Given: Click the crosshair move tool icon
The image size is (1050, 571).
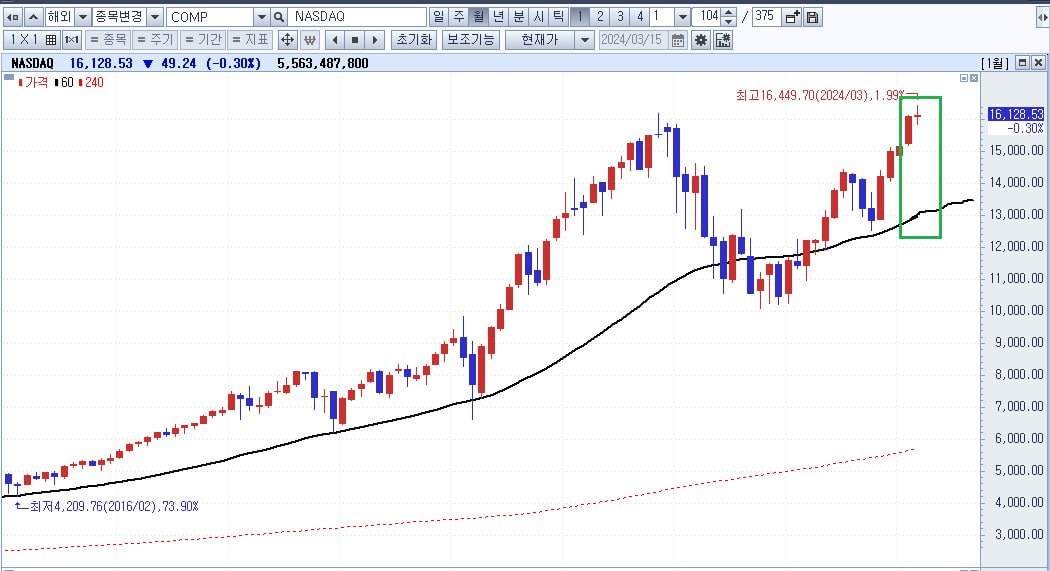Looking at the screenshot, I should click(287, 40).
